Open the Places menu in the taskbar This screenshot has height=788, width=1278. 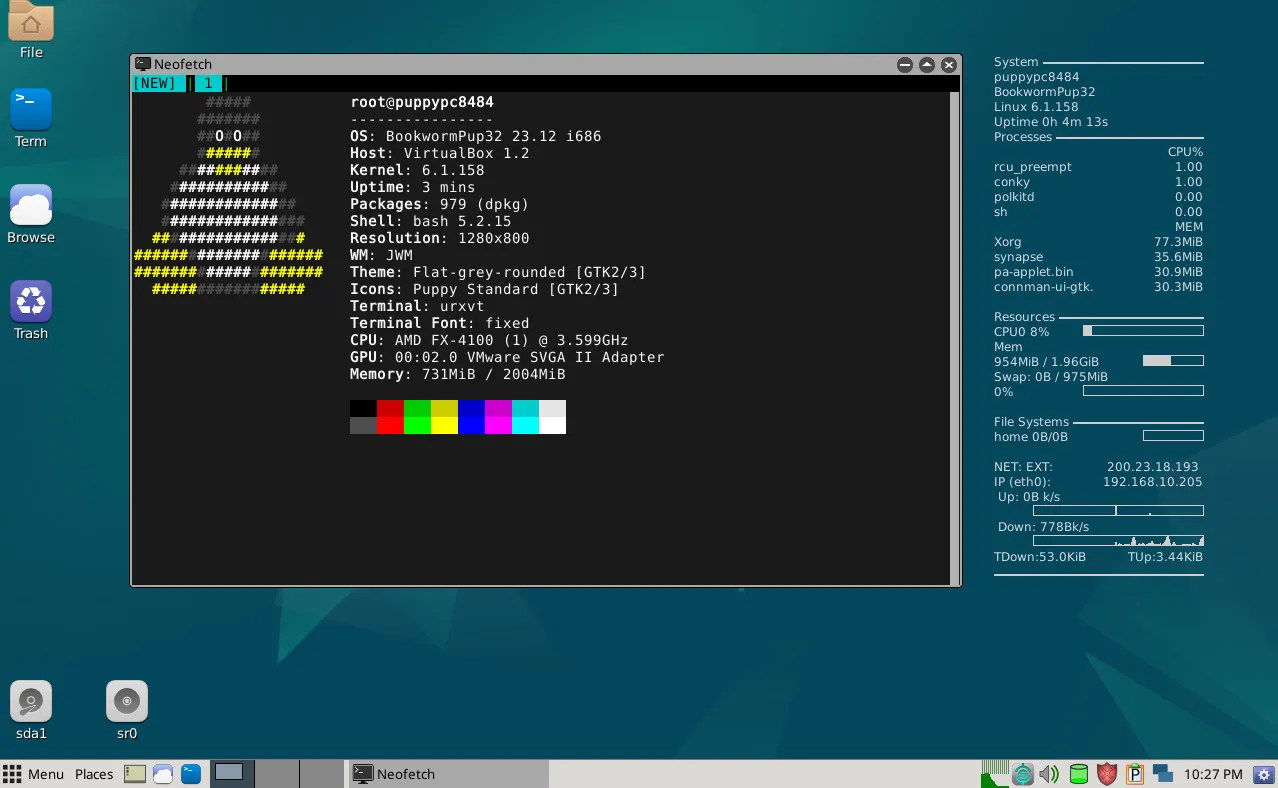coord(94,774)
